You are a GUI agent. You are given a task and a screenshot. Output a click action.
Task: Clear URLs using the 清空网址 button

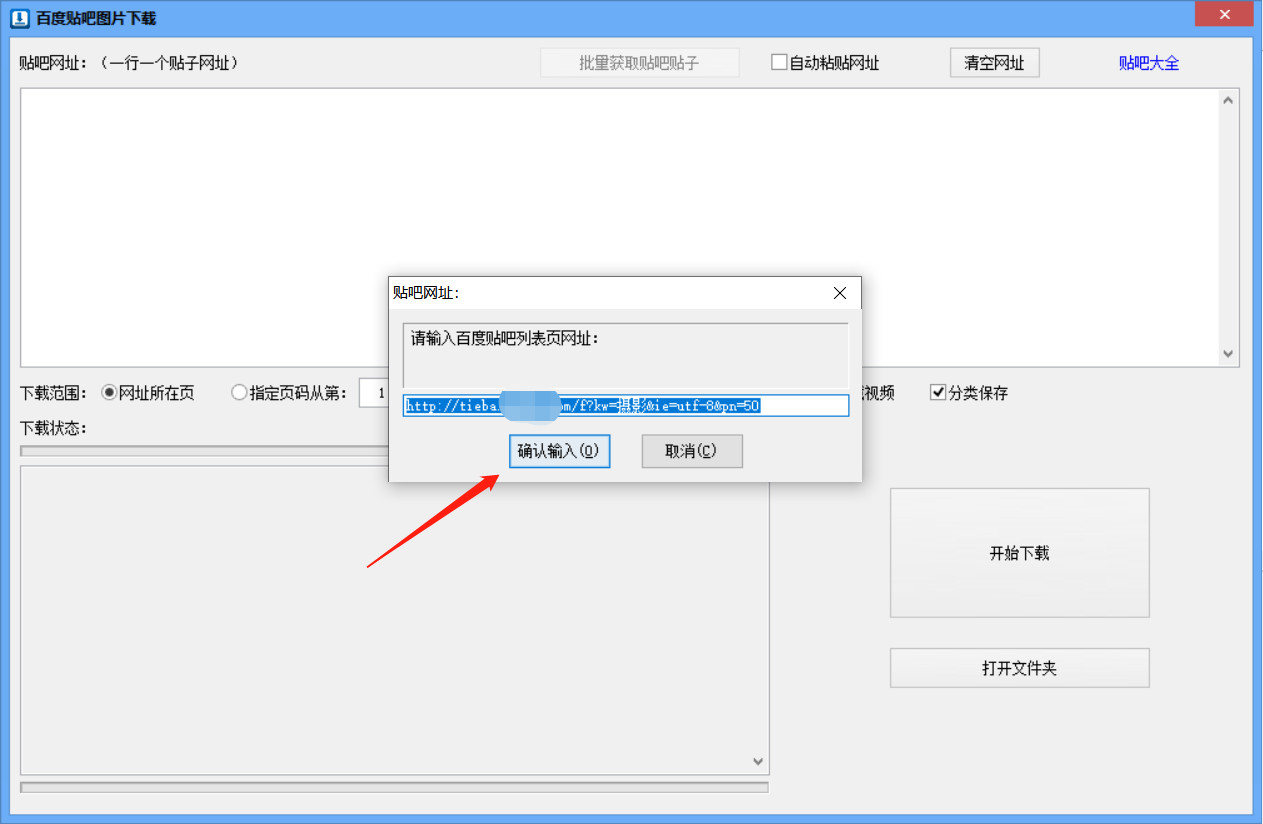click(x=994, y=62)
